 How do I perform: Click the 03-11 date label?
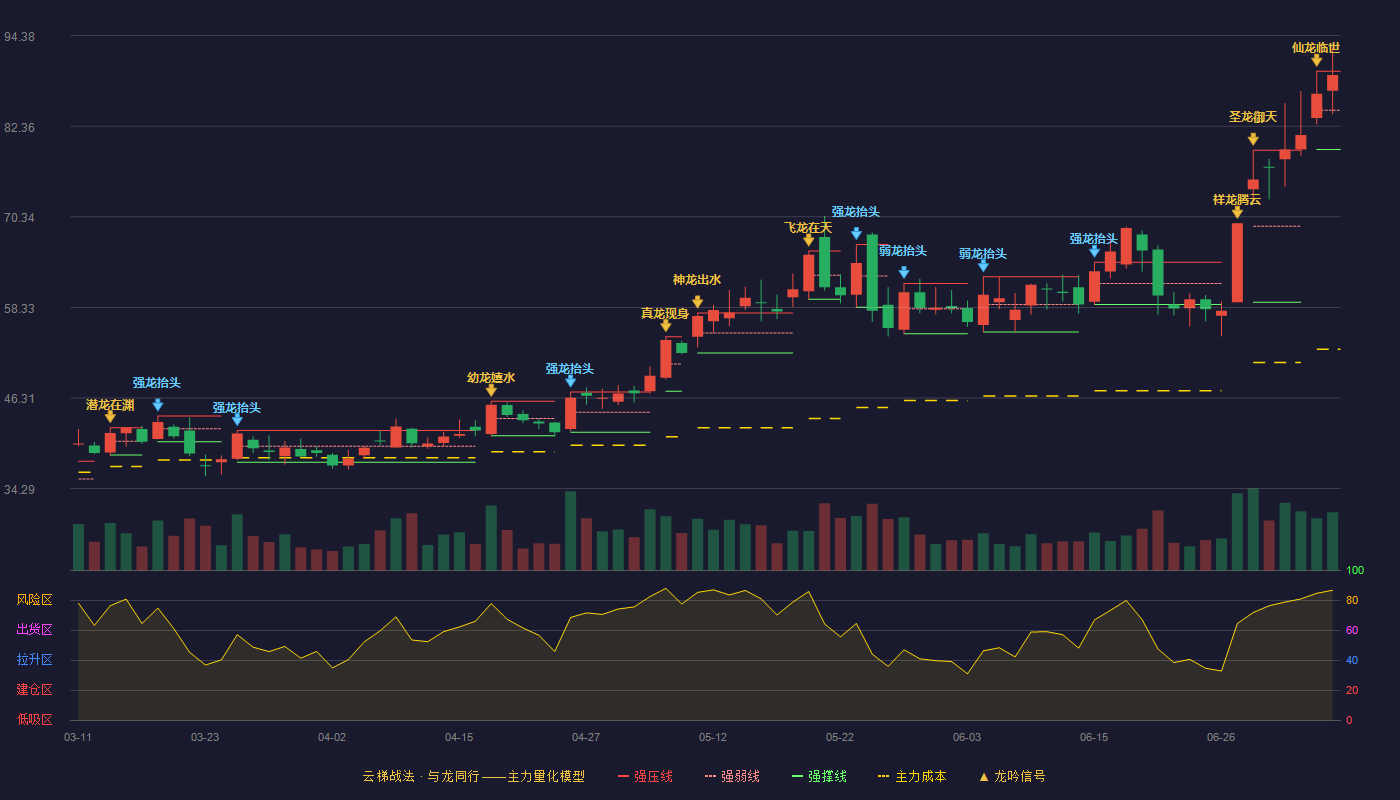coord(78,737)
